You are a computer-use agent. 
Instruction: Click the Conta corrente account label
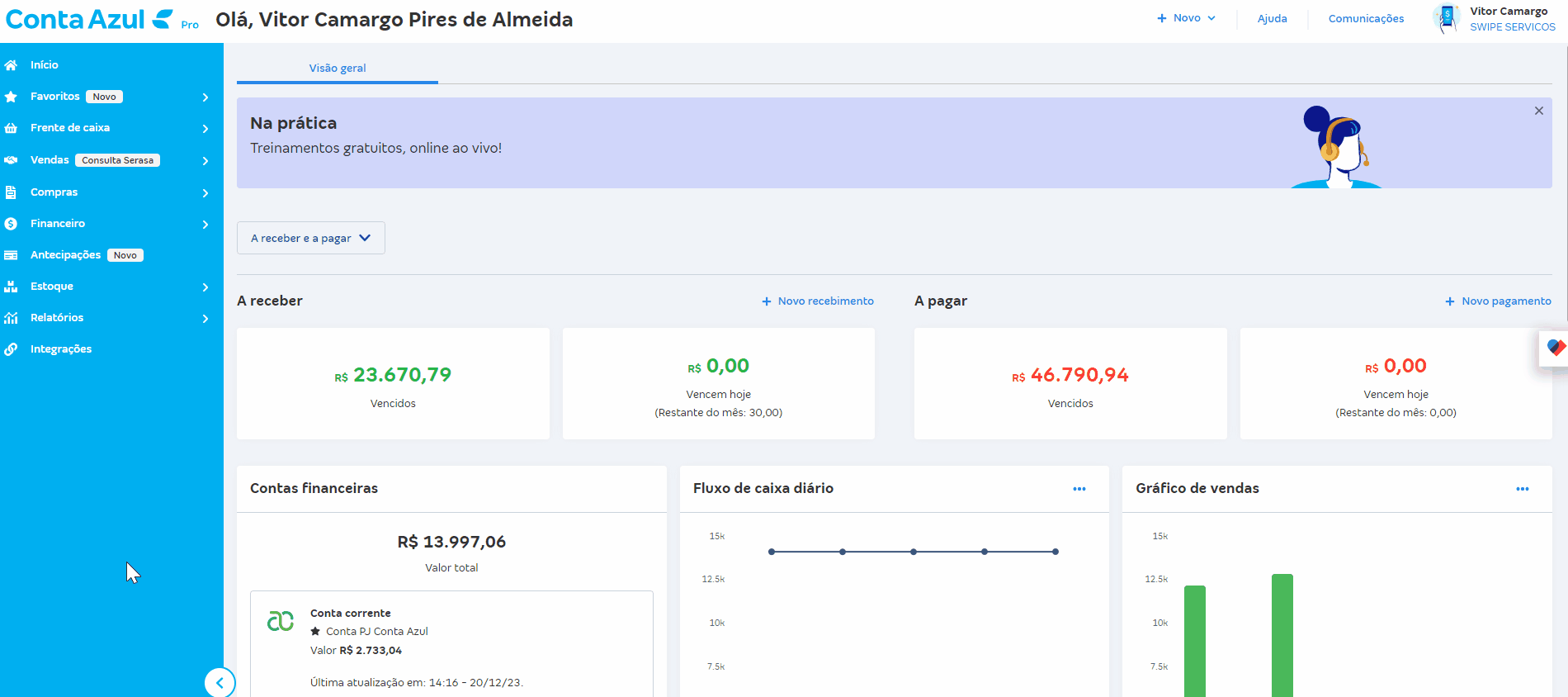coord(351,614)
